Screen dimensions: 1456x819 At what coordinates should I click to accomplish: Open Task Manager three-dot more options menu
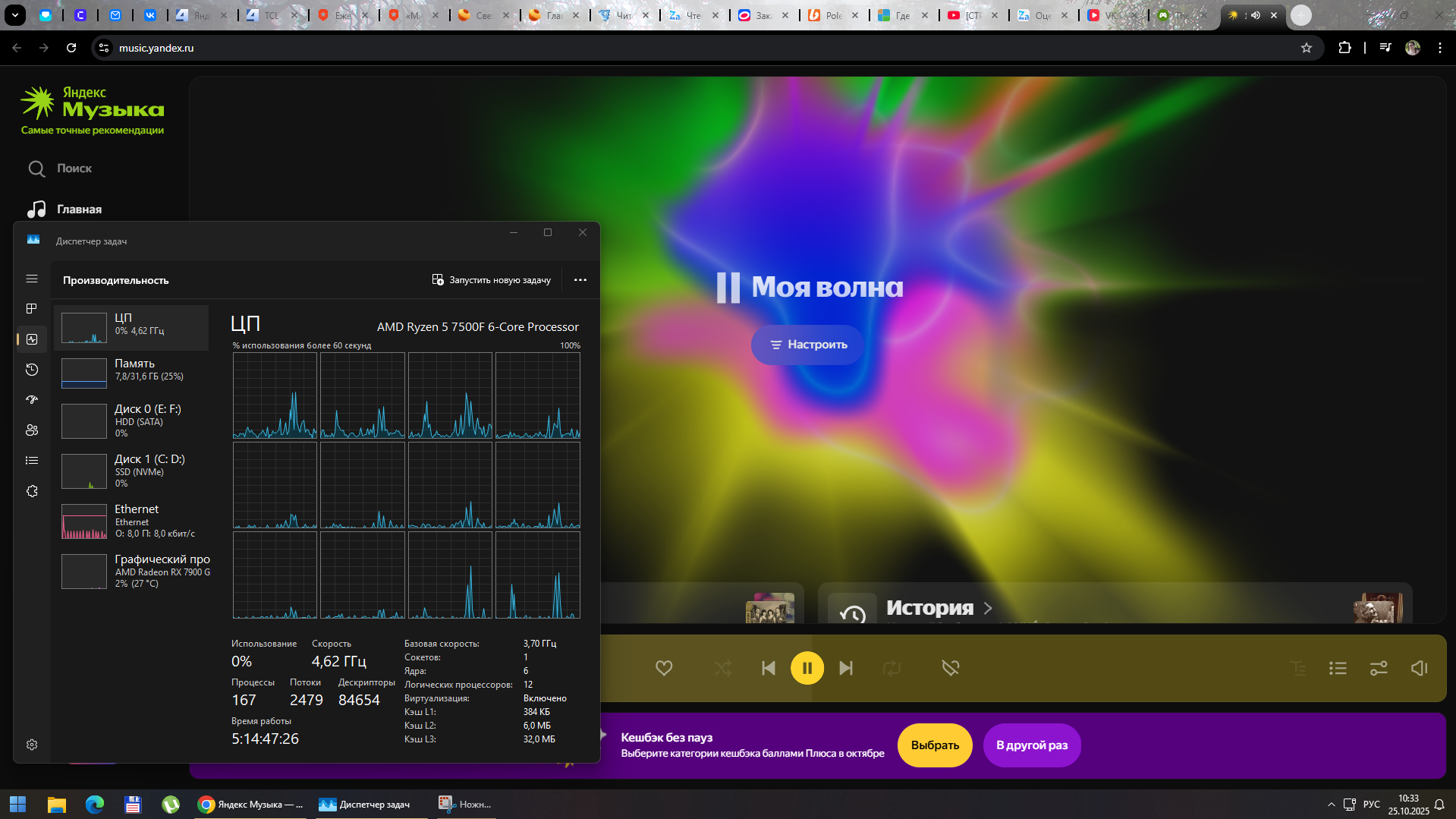pos(580,280)
